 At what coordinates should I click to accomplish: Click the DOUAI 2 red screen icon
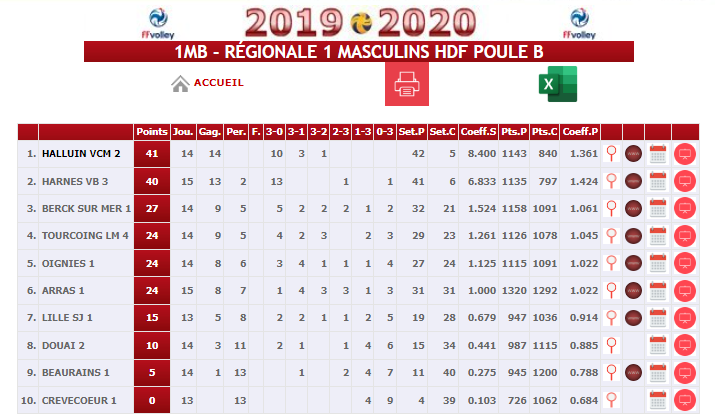684,345
